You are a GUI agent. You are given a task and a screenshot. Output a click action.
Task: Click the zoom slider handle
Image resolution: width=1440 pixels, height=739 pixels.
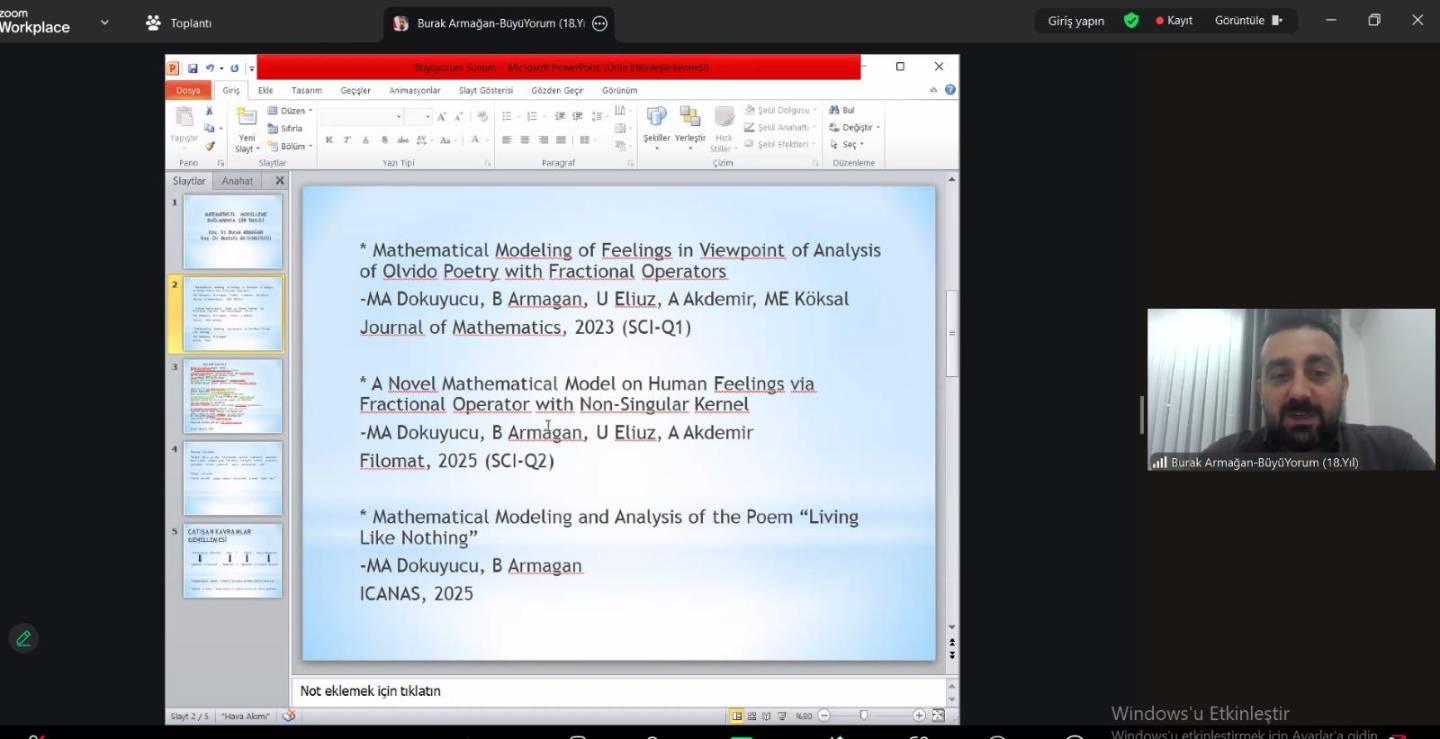[x=864, y=716]
